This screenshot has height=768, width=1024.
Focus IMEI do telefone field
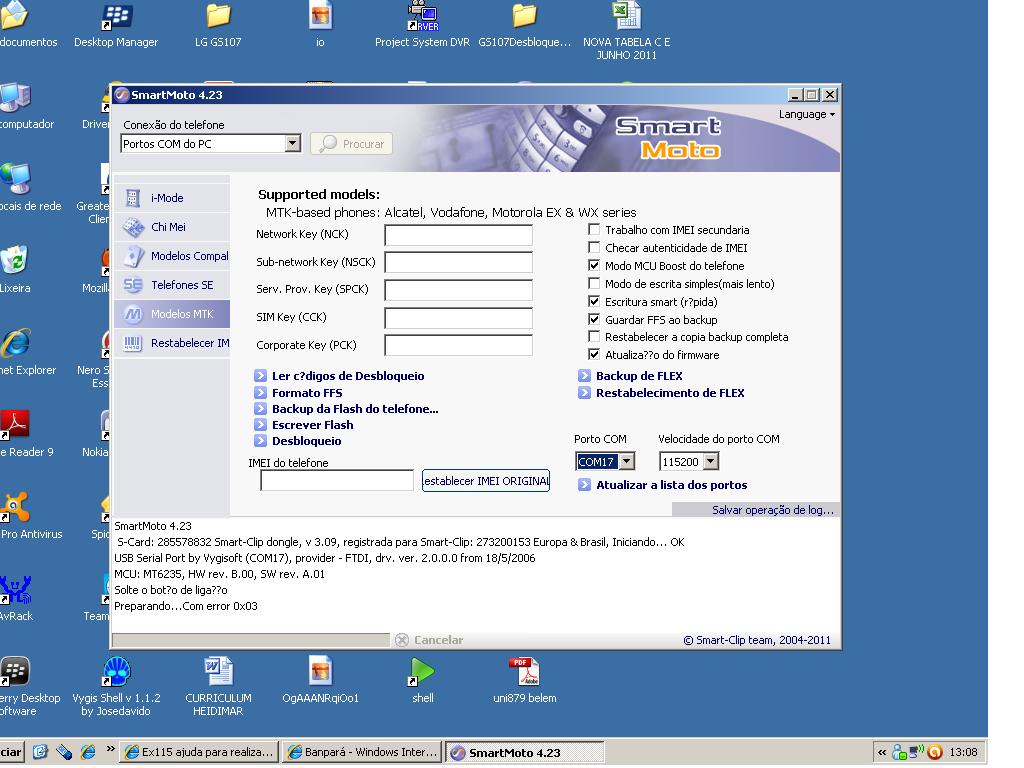337,481
